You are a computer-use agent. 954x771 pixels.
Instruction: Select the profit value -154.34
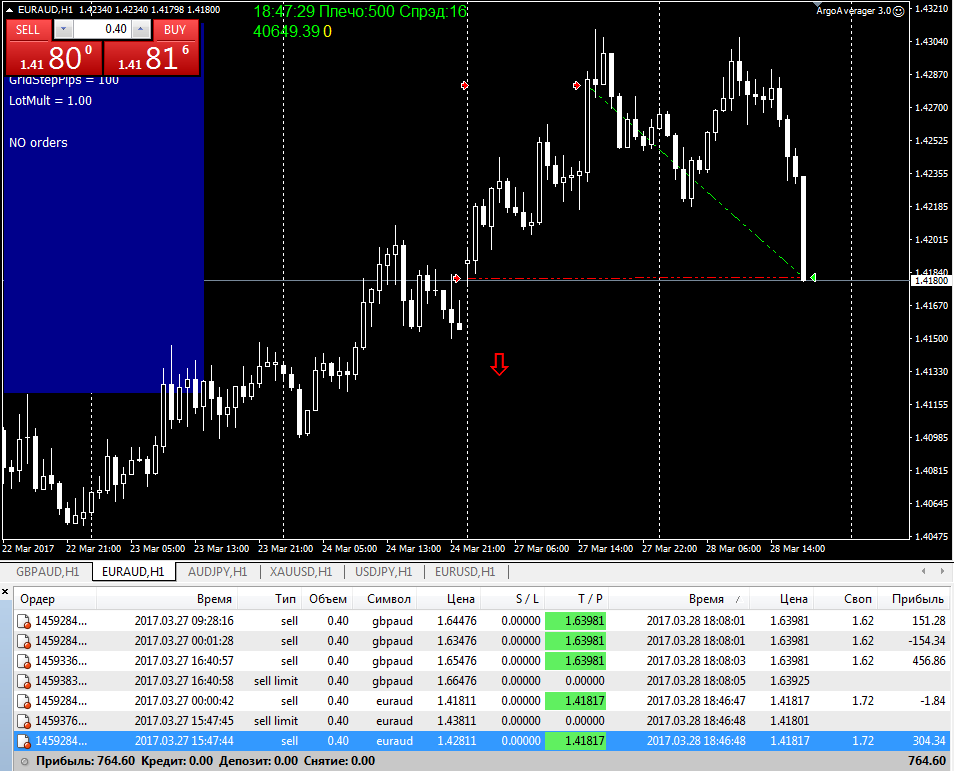coord(927,641)
